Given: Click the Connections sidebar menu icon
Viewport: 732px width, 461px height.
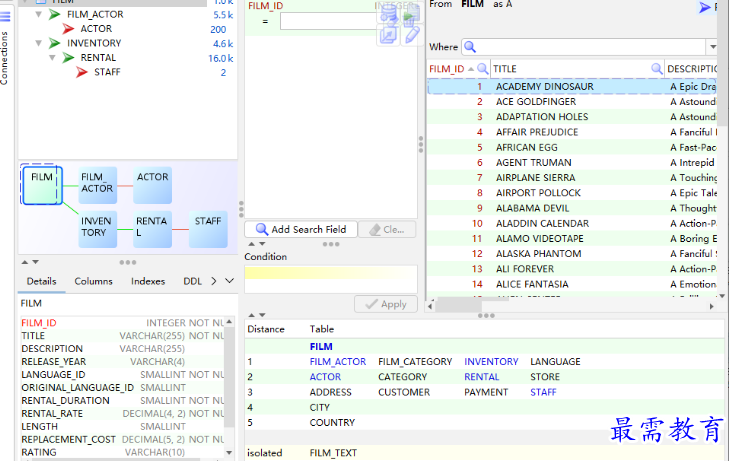Looking at the screenshot, I should tap(5, 17).
